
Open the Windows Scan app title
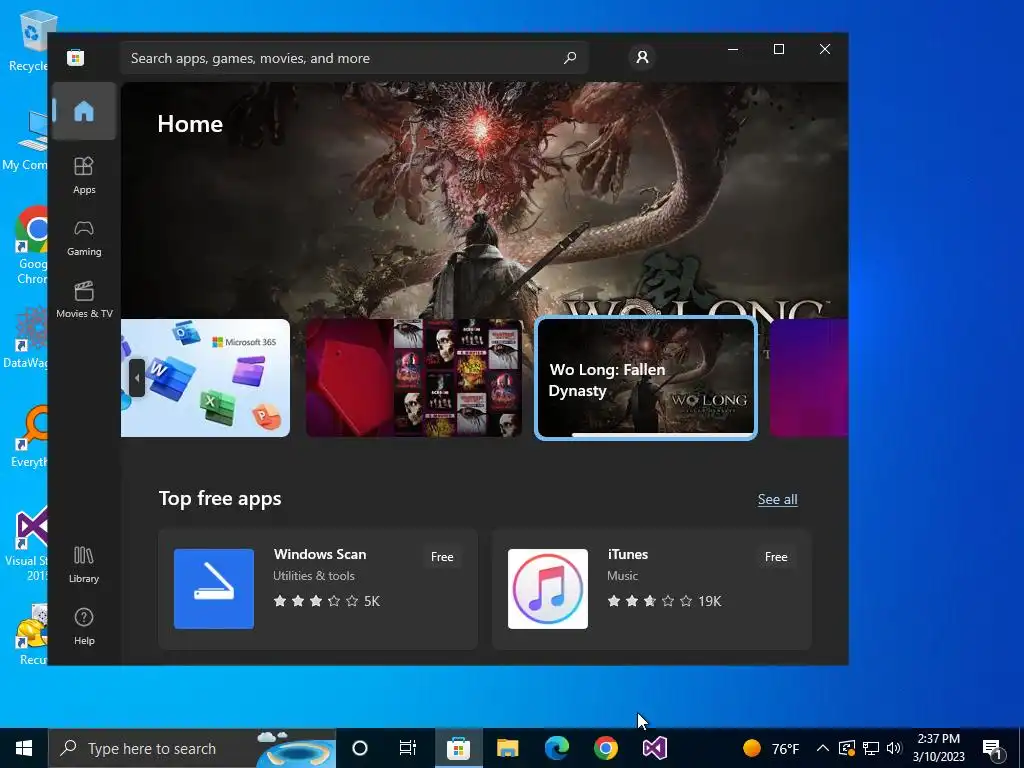coord(320,554)
